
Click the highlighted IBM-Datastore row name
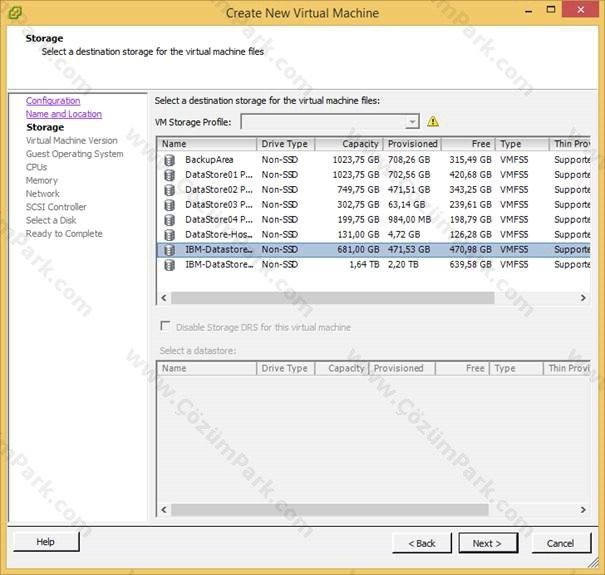[219, 250]
